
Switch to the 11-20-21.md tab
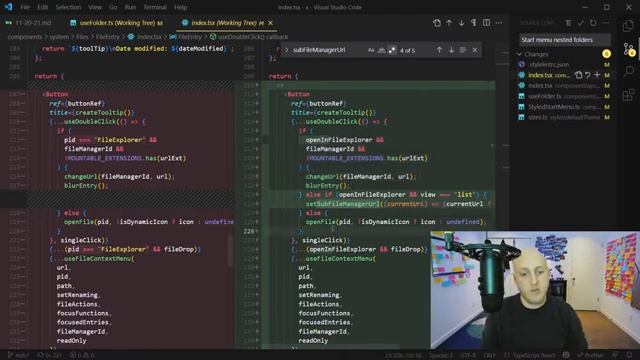(x=29, y=23)
